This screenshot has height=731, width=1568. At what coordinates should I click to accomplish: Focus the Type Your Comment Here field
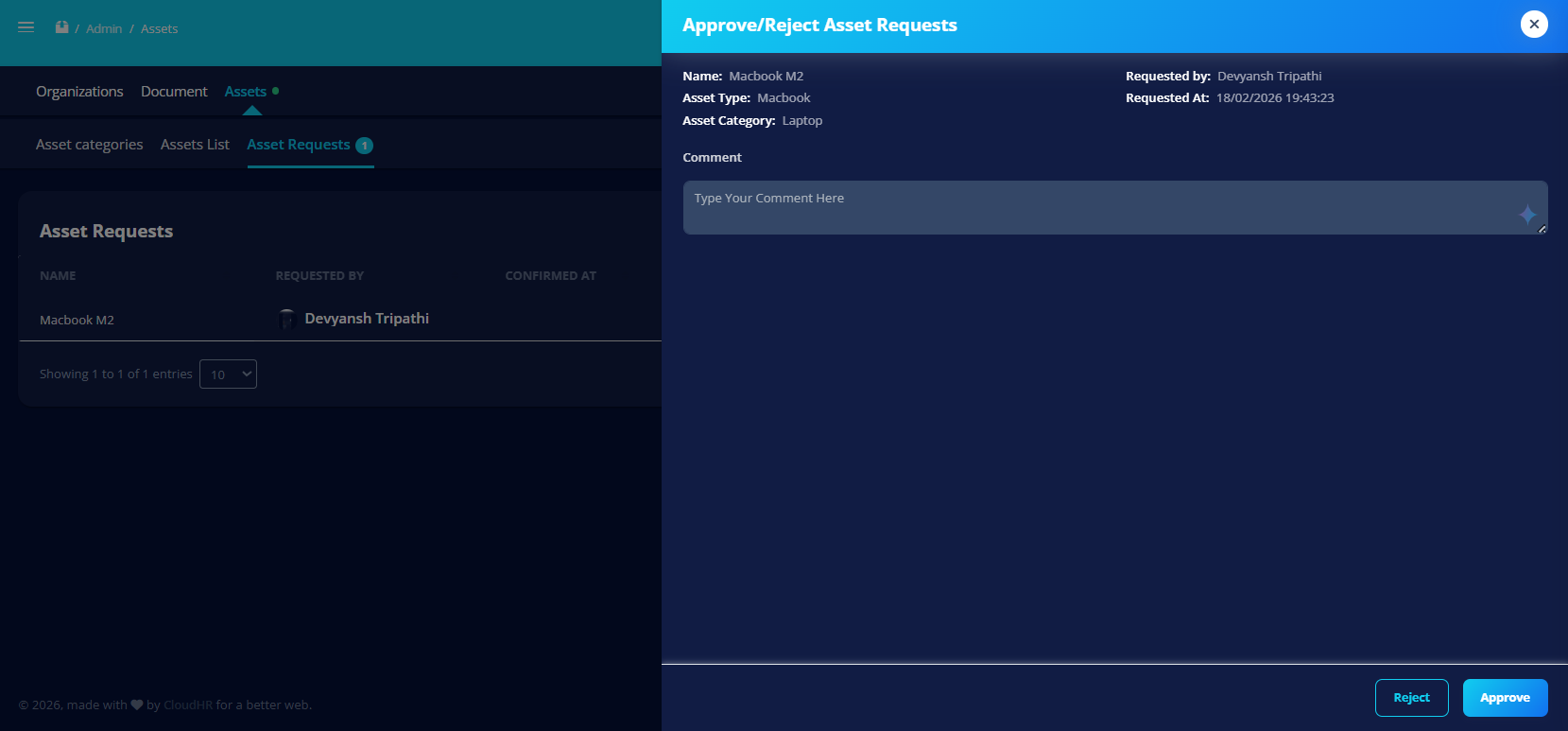(x=1115, y=207)
